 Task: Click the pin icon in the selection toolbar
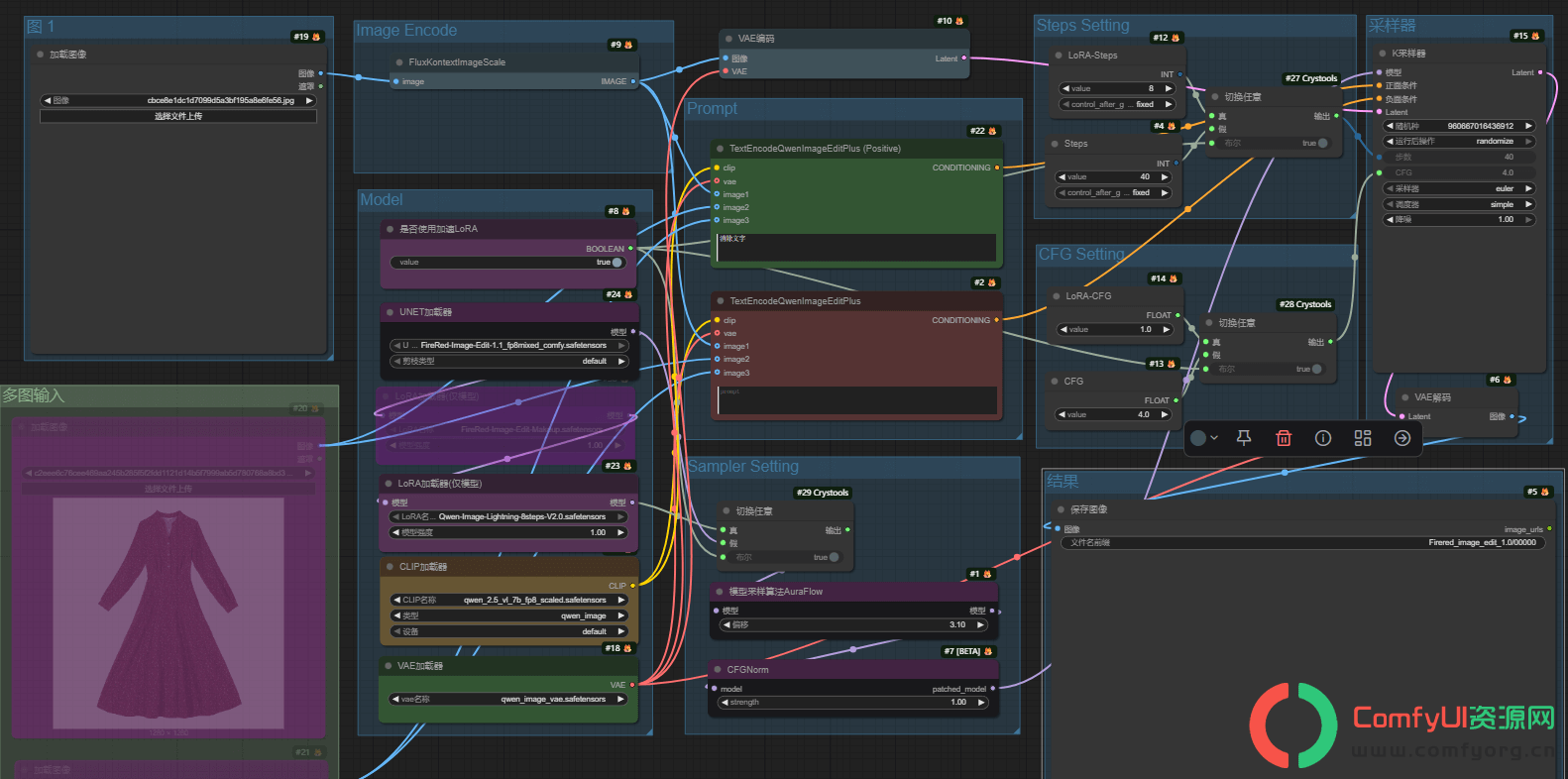click(1244, 438)
